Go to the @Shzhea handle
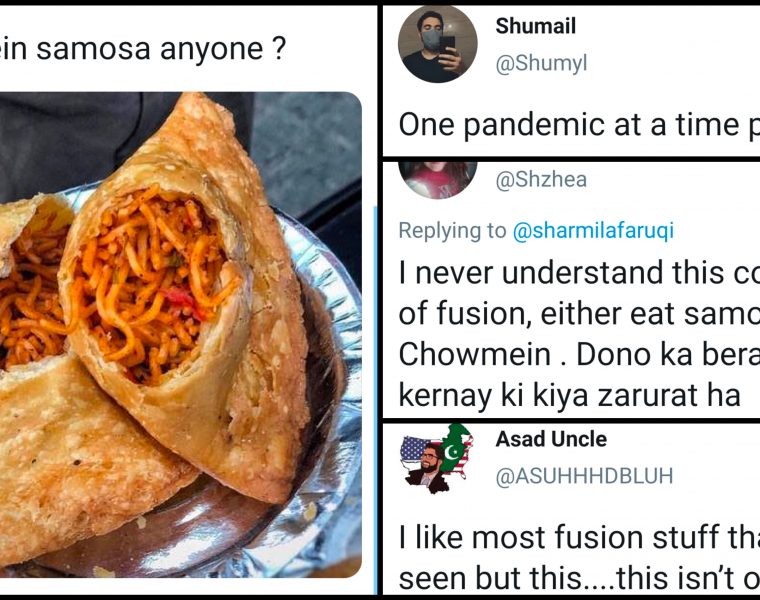This screenshot has height=600, width=760. coord(541,179)
